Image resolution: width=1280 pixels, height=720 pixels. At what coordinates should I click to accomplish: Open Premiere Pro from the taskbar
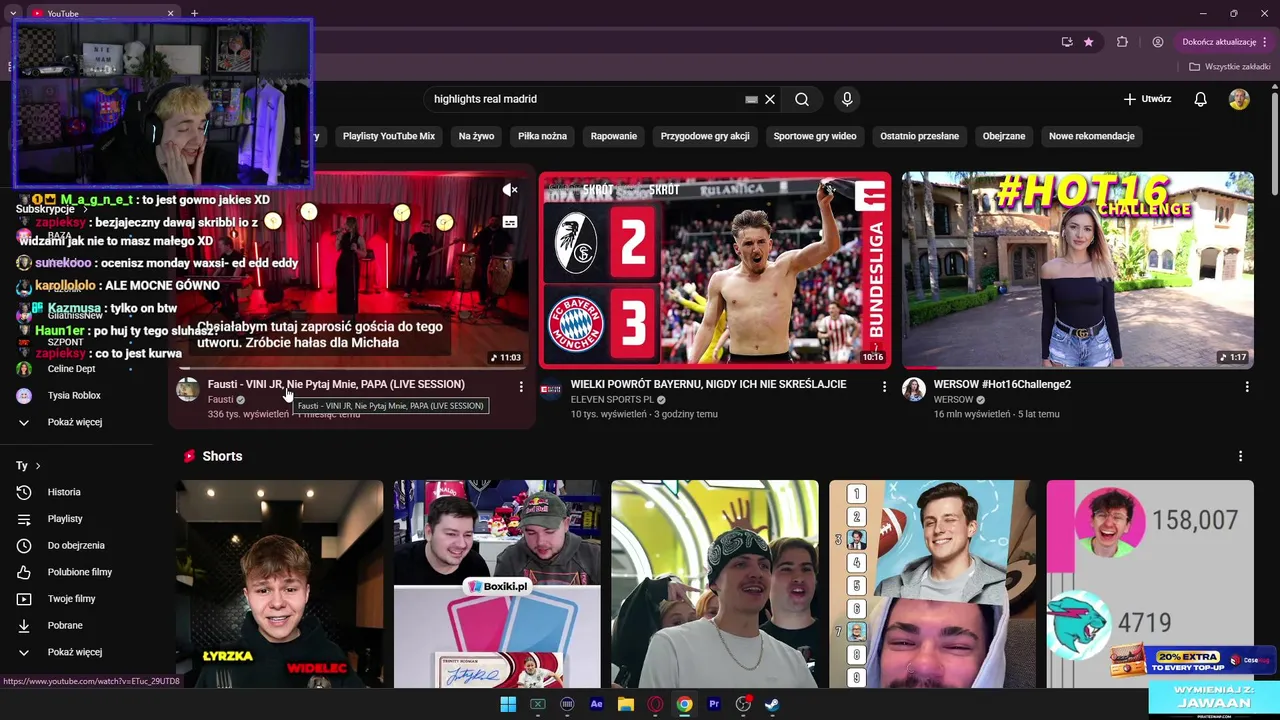pos(714,704)
